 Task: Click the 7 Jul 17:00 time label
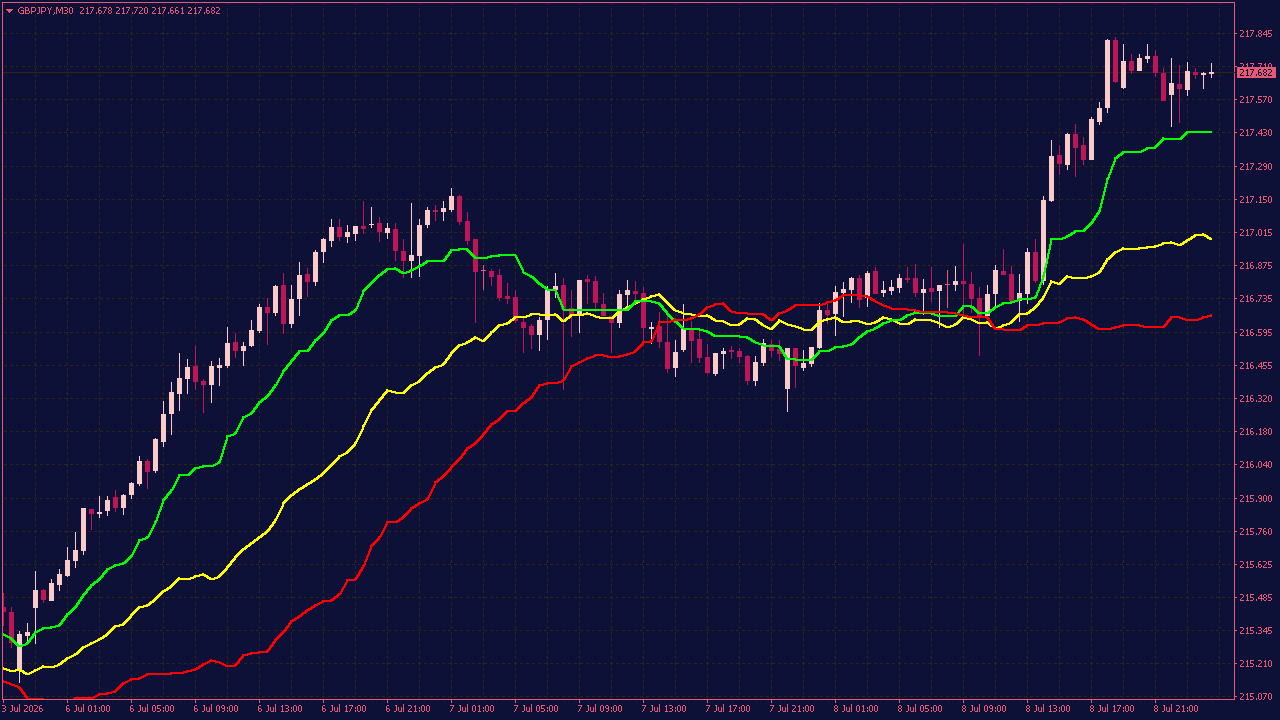click(728, 709)
